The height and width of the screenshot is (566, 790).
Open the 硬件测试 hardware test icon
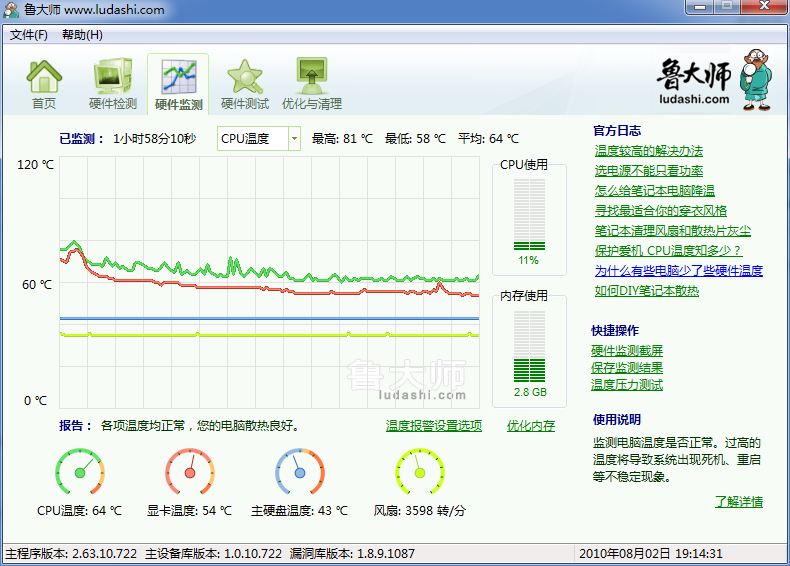(244, 76)
